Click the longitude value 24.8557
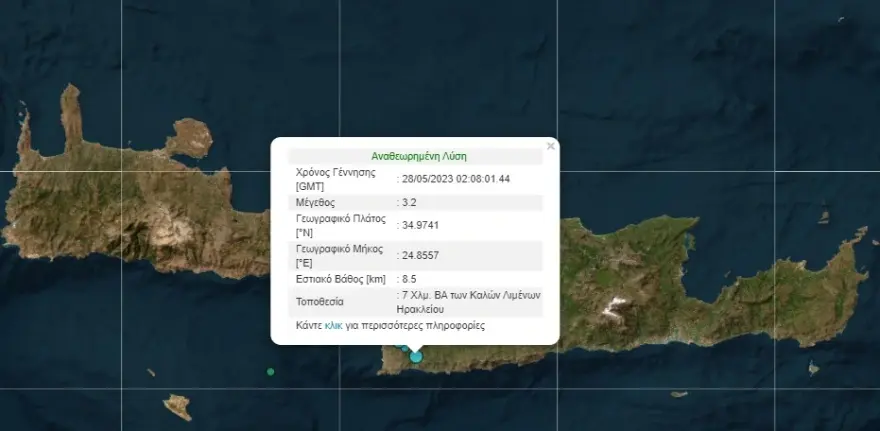The image size is (880, 431). 418,255
